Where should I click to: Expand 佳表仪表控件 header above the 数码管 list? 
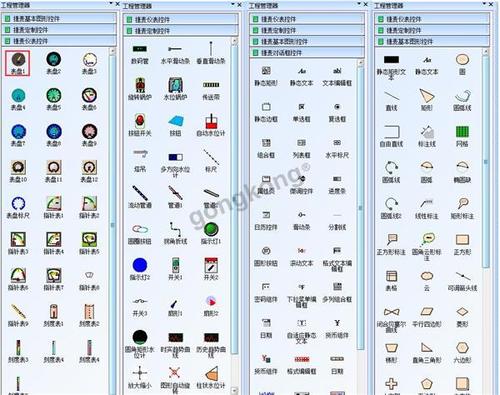click(181, 20)
